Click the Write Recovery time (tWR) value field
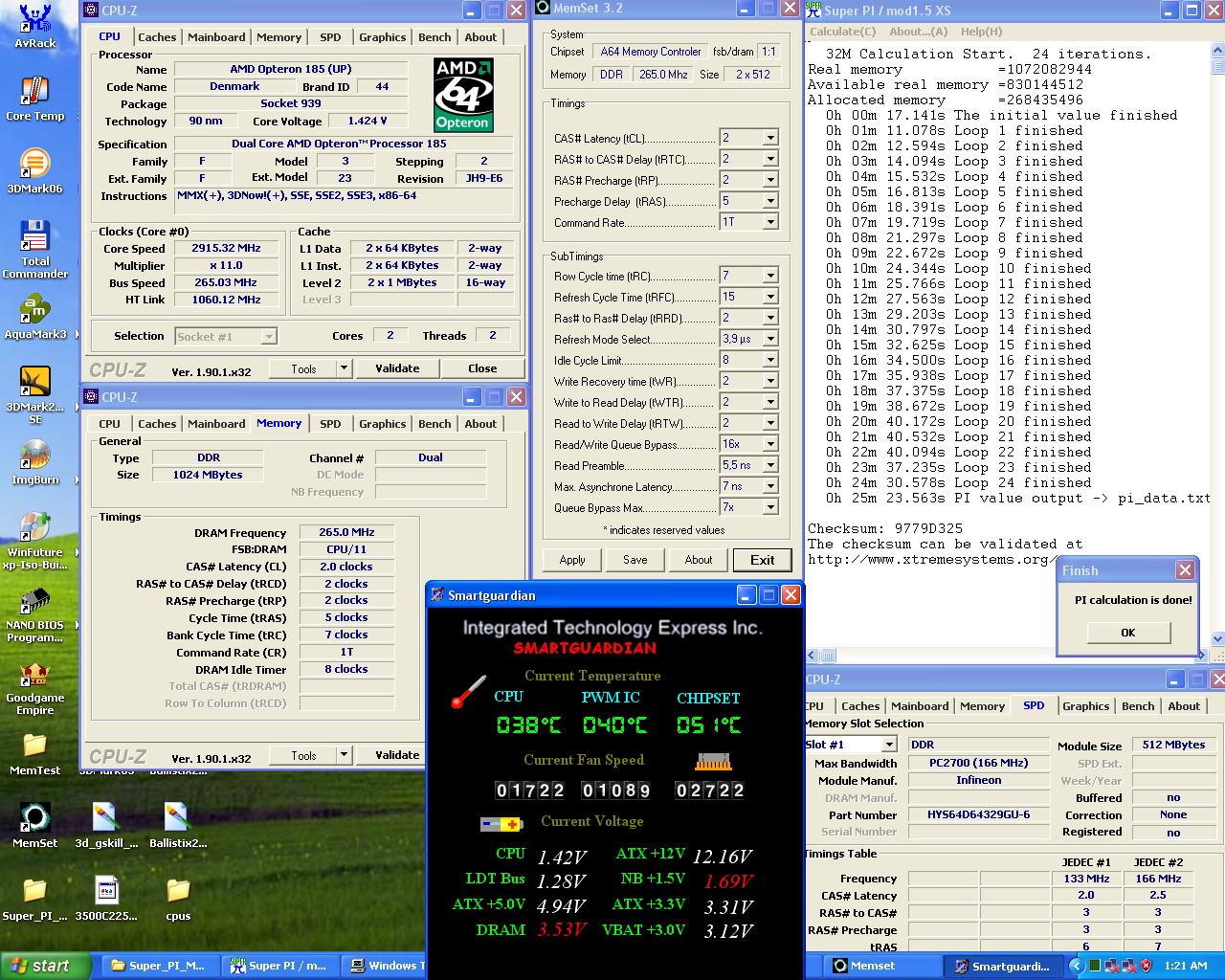 coord(741,381)
